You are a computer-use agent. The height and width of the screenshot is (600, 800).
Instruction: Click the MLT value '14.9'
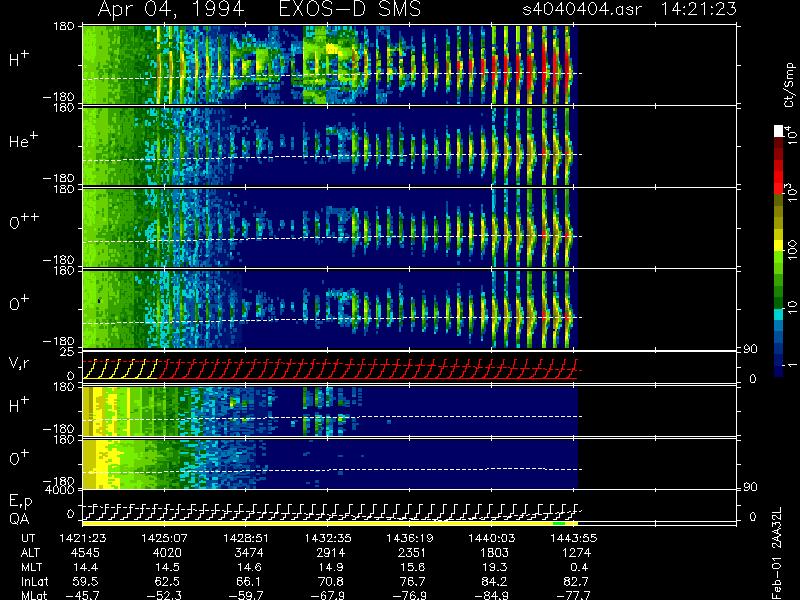(x=334, y=567)
